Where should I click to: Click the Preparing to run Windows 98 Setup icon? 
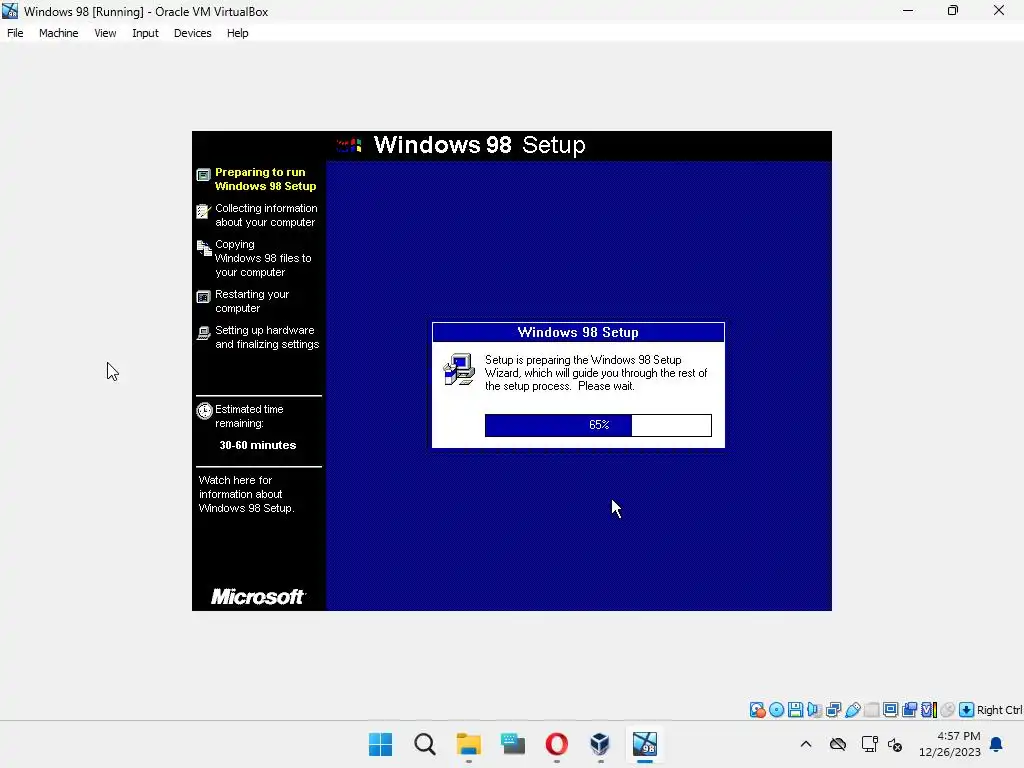(x=204, y=175)
